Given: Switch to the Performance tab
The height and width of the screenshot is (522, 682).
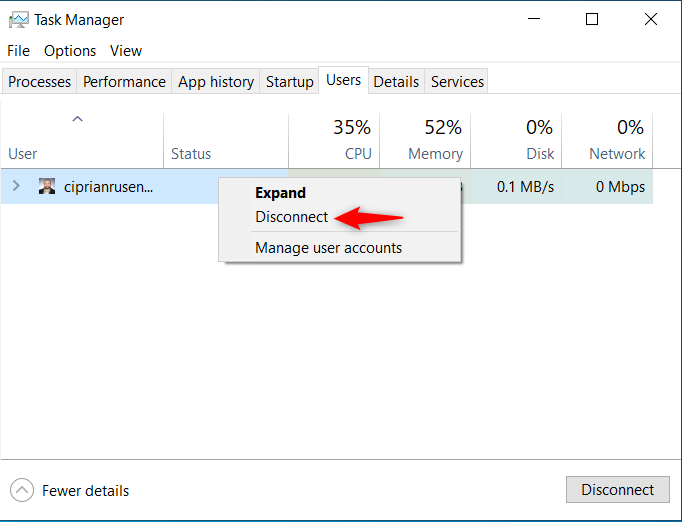Looking at the screenshot, I should pyautogui.click(x=124, y=81).
